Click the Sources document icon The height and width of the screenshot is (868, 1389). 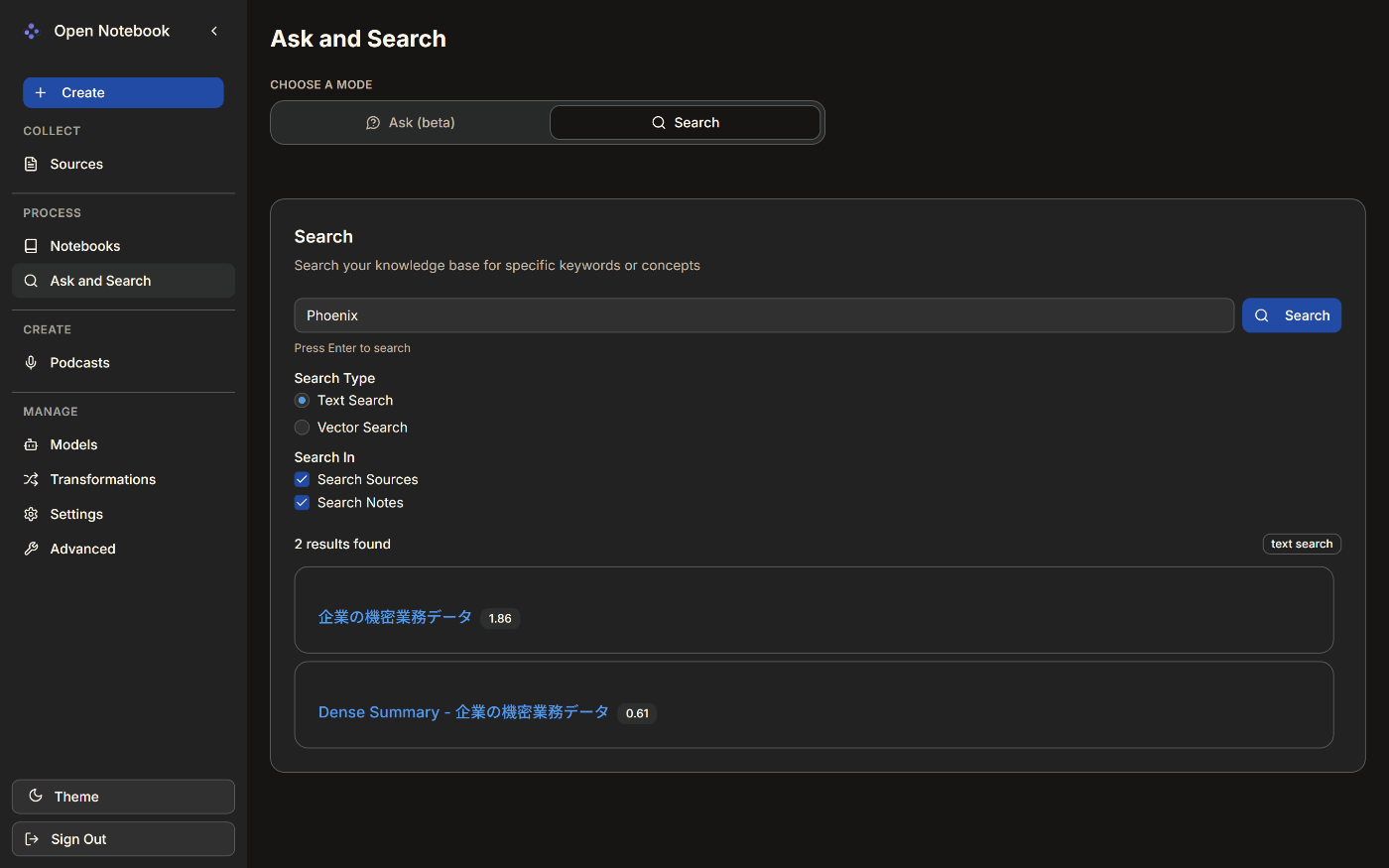[x=31, y=165]
